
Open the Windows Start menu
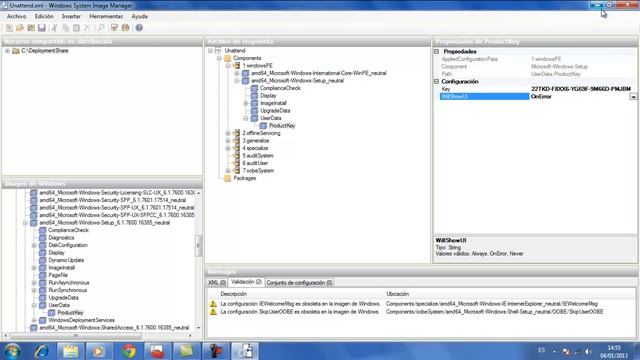[12, 351]
